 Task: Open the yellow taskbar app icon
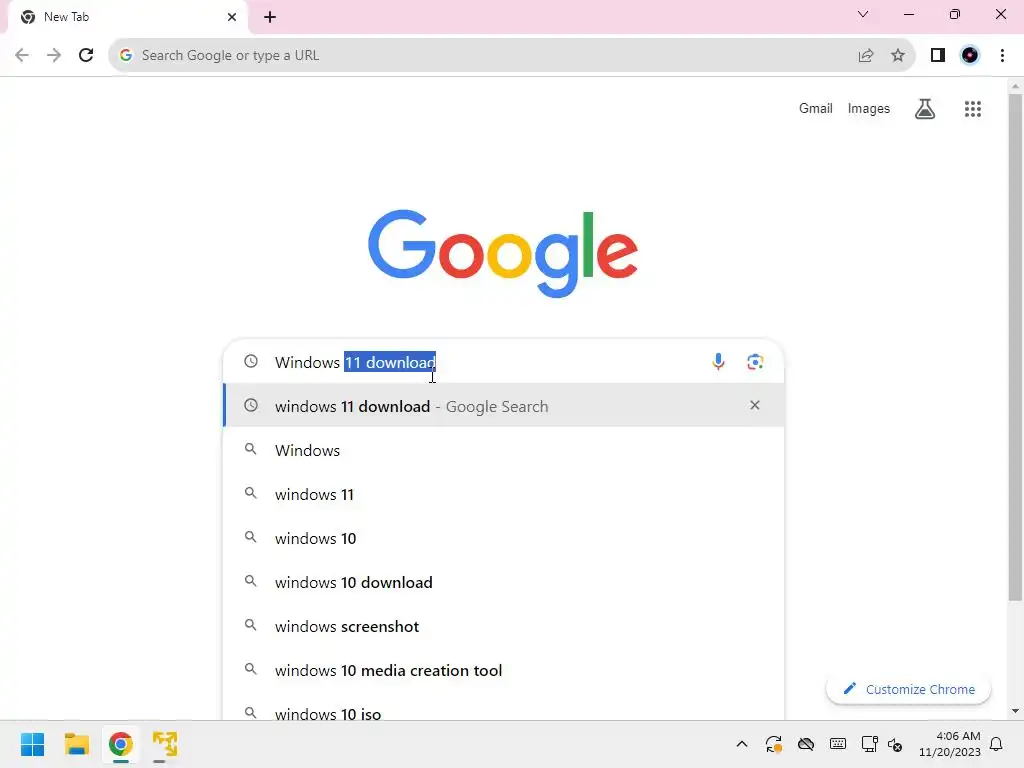(165, 744)
